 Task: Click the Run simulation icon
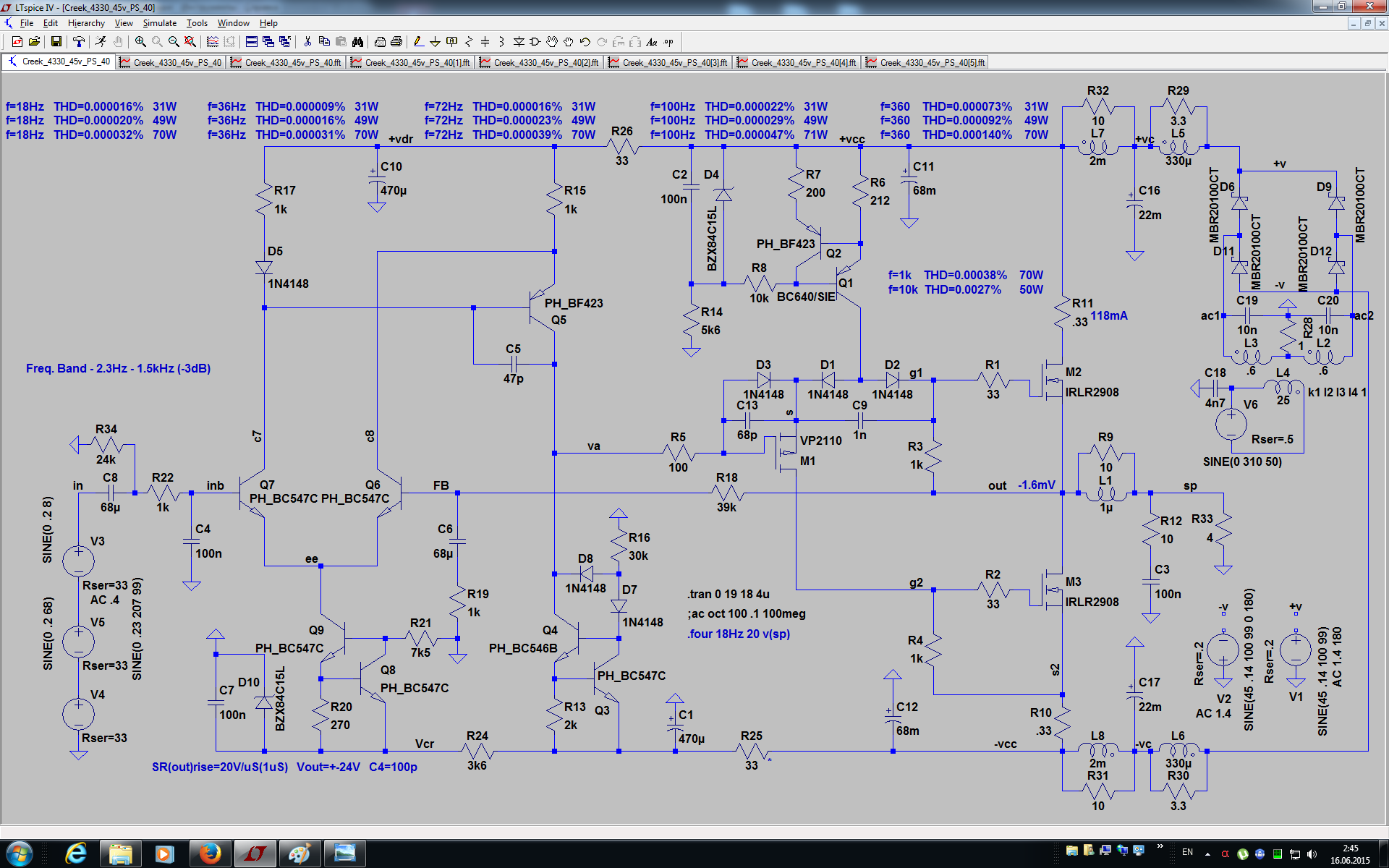click(x=101, y=42)
